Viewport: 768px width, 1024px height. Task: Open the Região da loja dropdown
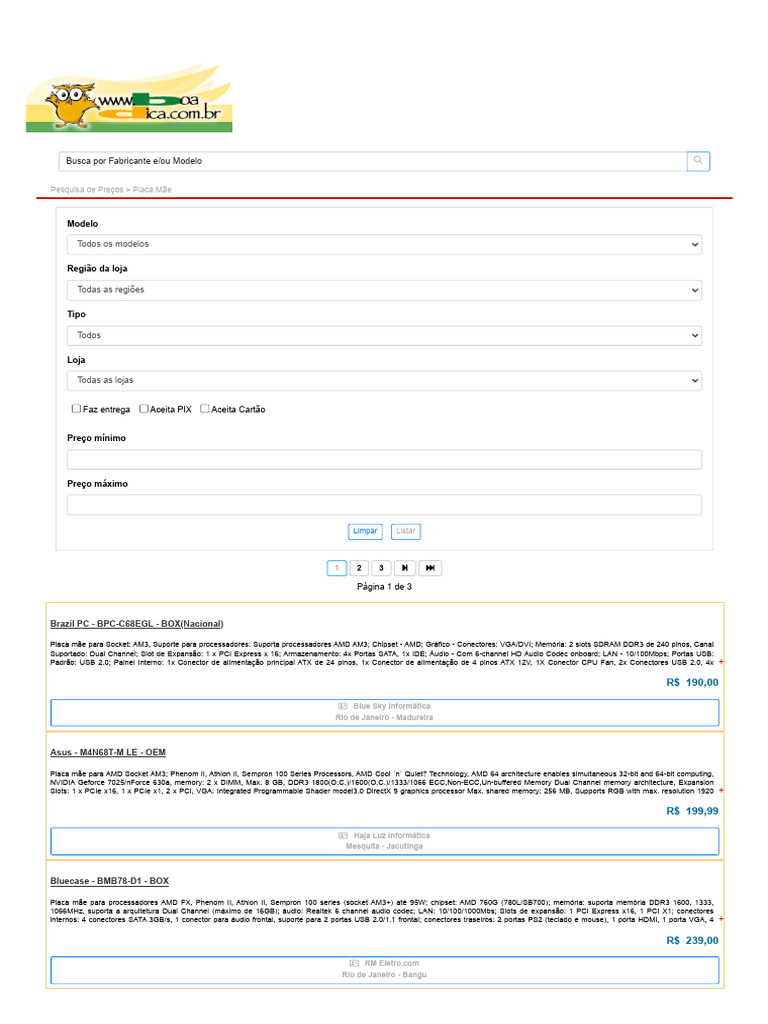384,290
